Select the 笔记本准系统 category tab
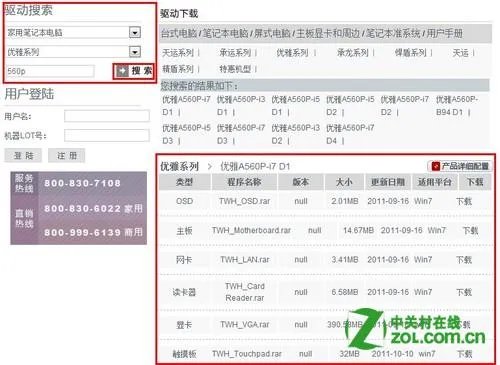 coord(393,33)
